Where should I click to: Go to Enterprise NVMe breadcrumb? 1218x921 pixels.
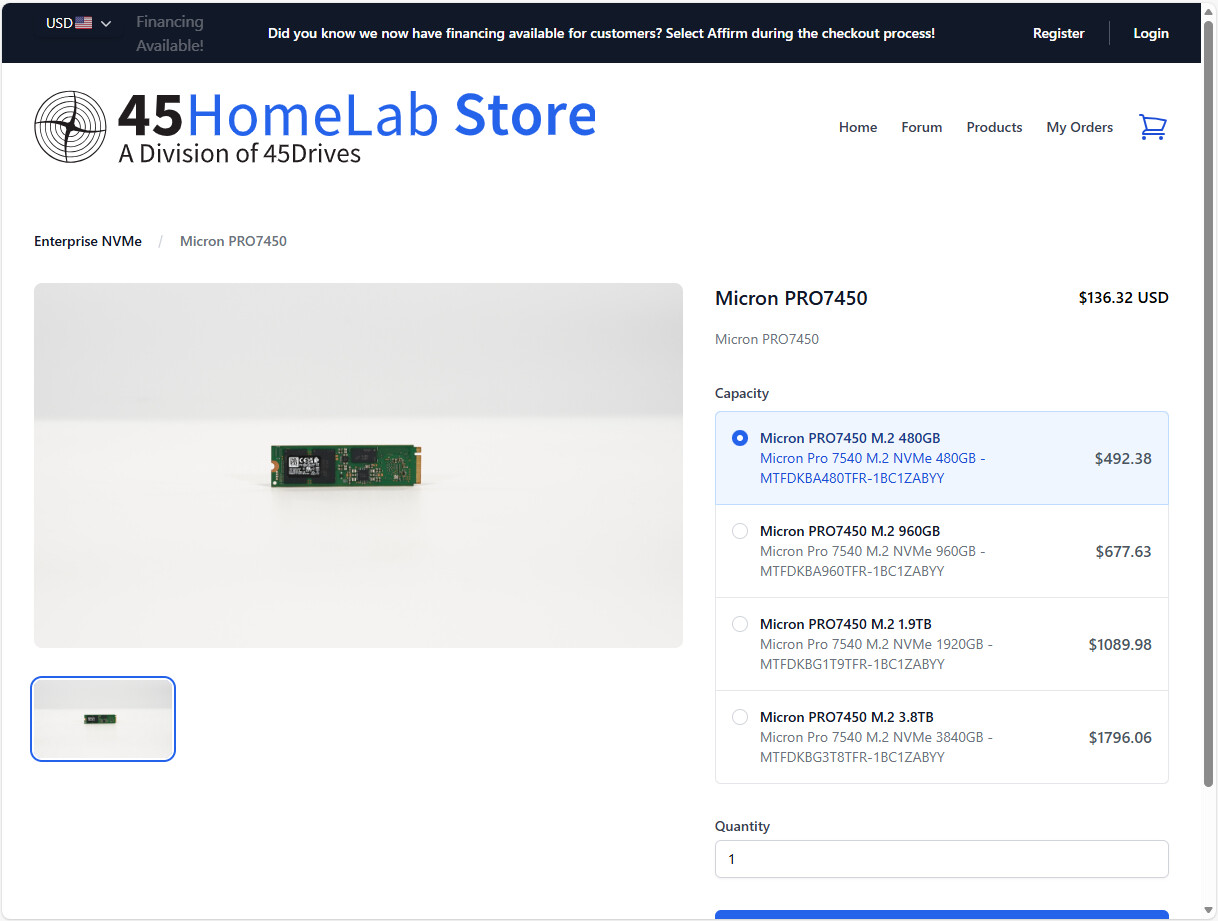click(88, 241)
